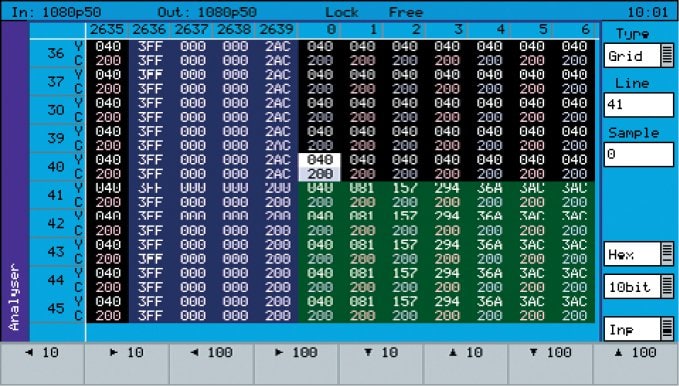
Task: Select Y value 294 on line 45
Action: [447, 302]
